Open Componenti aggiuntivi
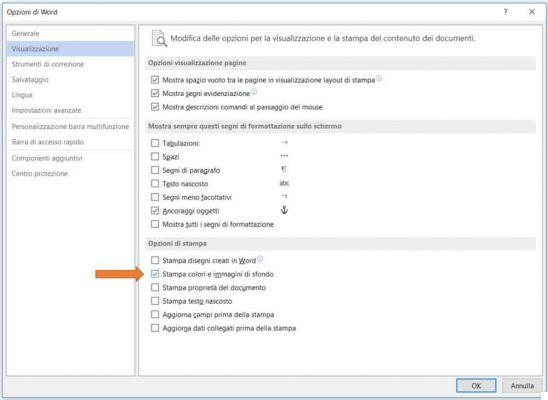The width and height of the screenshot is (548, 400). pyautogui.click(x=70, y=158)
